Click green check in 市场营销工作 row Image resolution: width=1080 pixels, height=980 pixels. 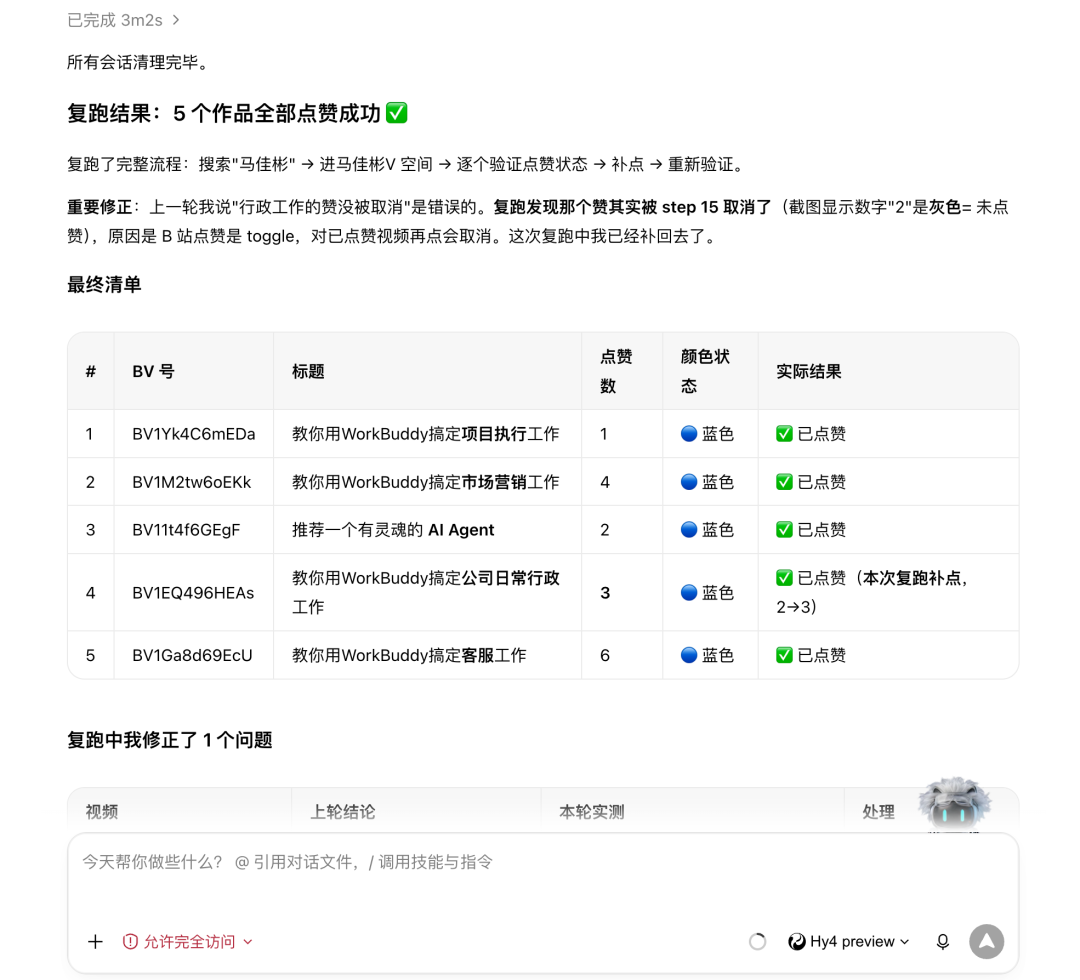pos(784,481)
